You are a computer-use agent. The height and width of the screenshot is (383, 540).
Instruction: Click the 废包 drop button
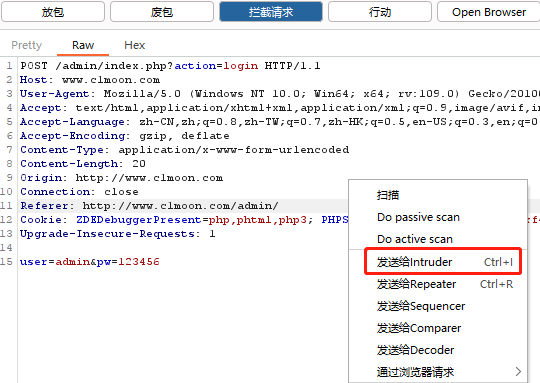[162, 12]
